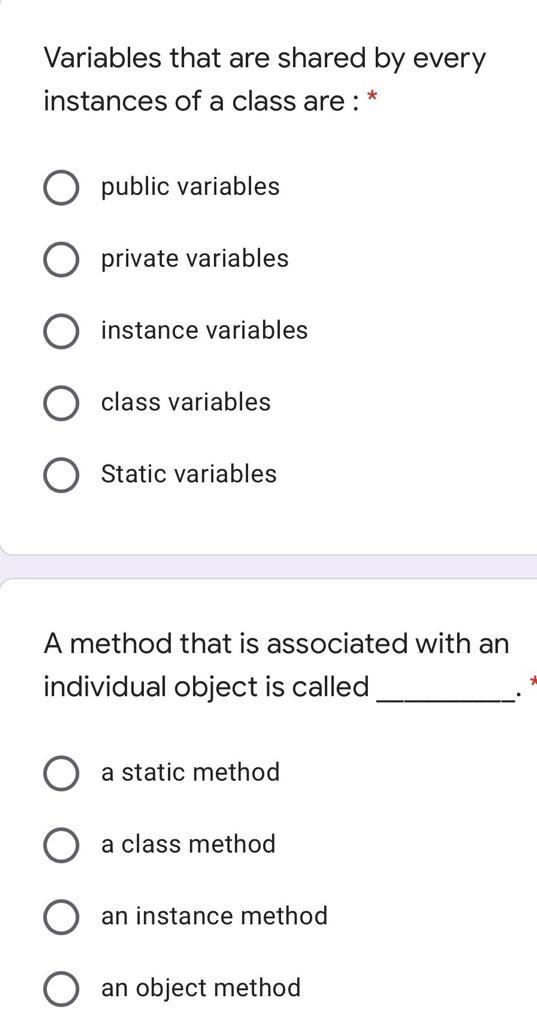Select the radio circle for 'a static method'
This screenshot has width=537, height=1024.
pyautogui.click(x=62, y=774)
